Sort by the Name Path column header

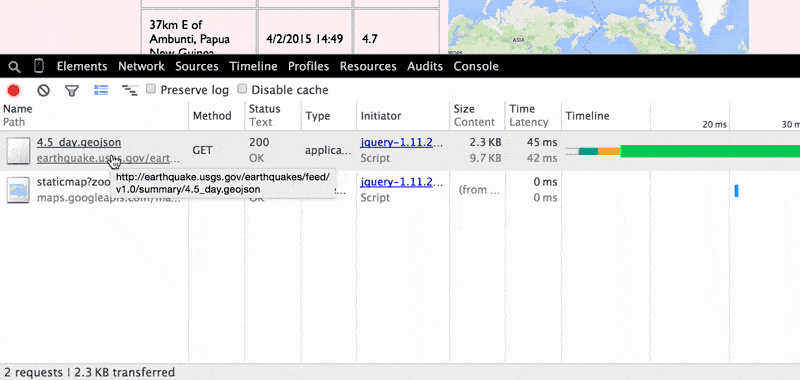pos(94,115)
